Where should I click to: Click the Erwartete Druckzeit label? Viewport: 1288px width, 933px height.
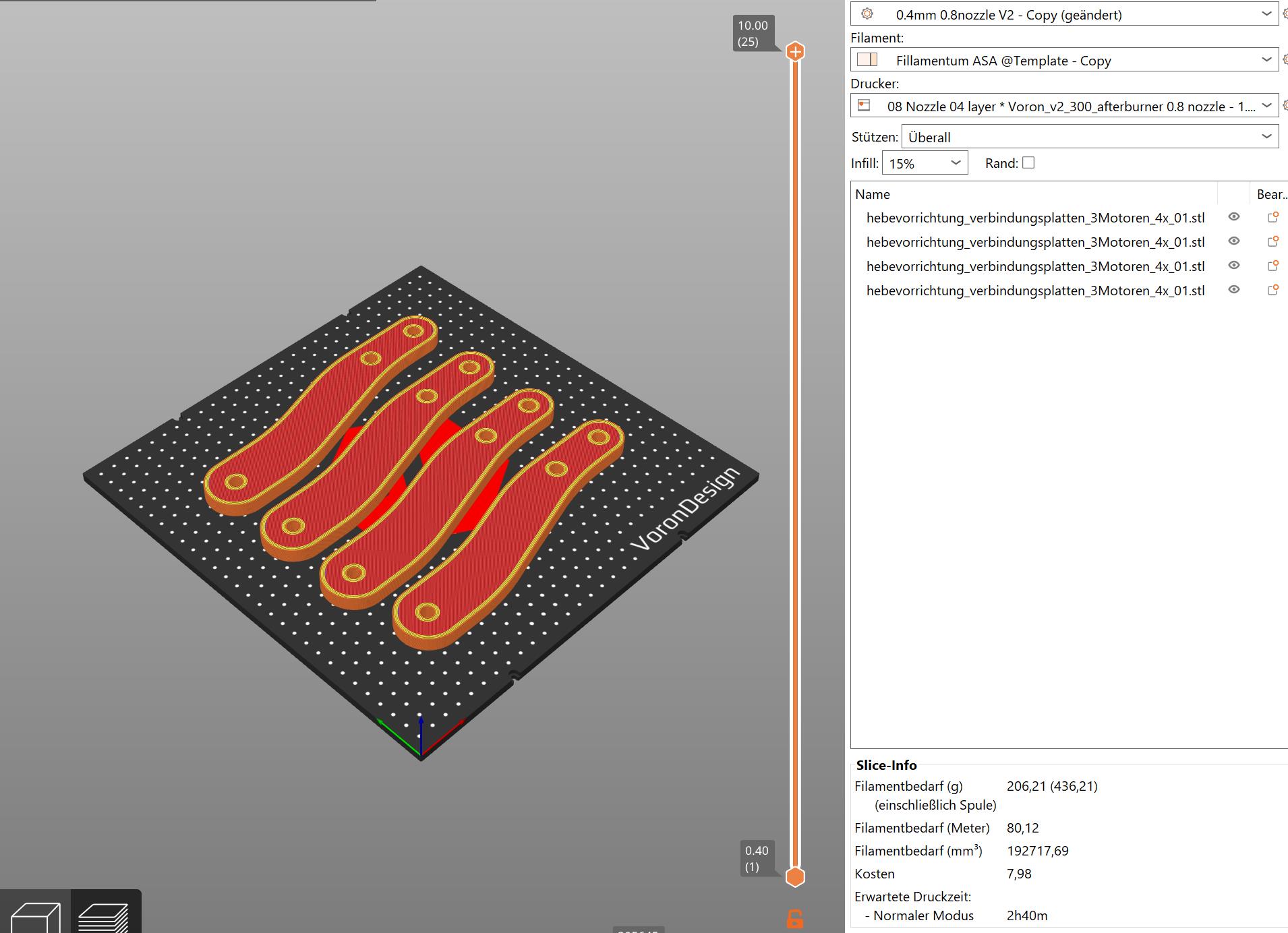click(912, 897)
